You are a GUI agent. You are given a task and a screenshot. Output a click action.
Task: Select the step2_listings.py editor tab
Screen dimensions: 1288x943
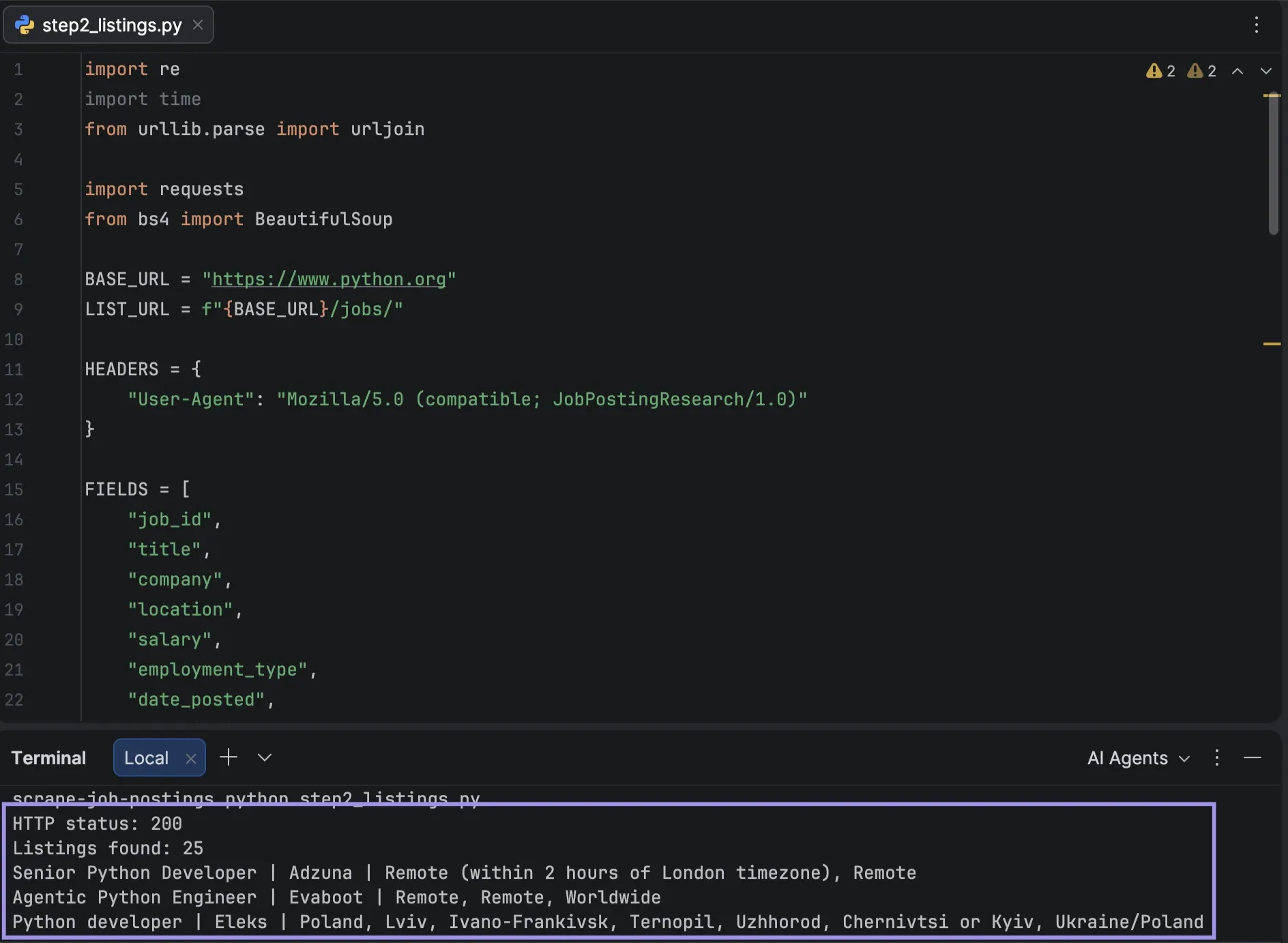[108, 25]
